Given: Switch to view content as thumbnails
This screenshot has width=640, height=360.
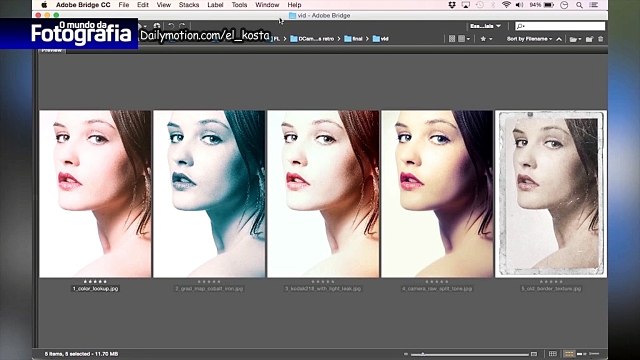Looking at the screenshot, I should [x=569, y=354].
